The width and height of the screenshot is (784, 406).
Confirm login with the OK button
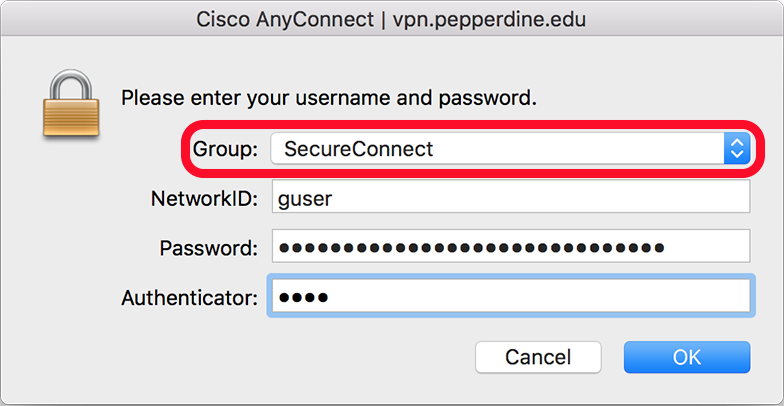tap(686, 357)
